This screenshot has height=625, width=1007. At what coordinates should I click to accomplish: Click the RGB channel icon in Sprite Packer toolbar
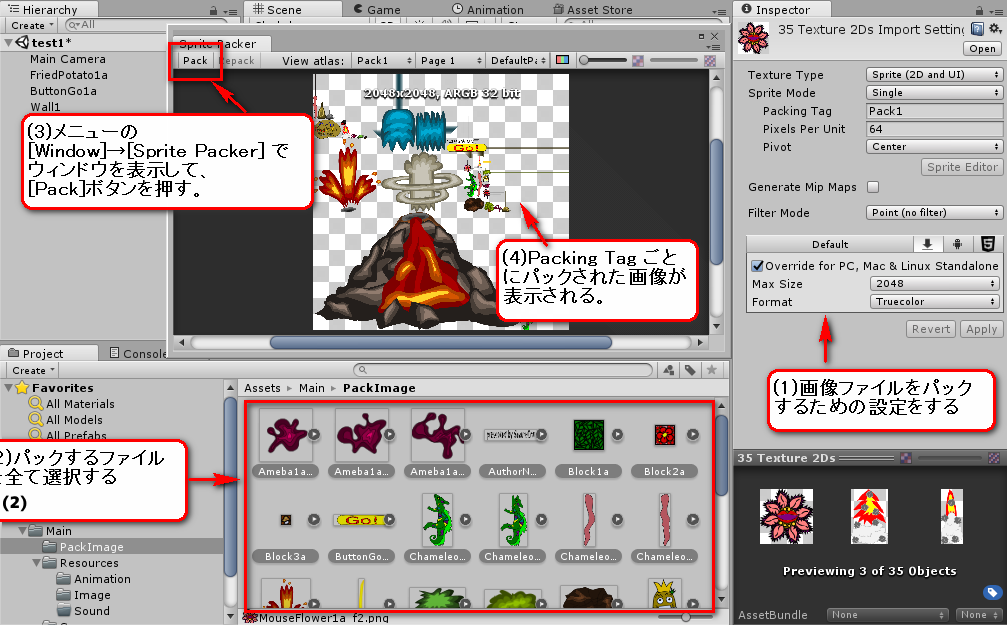pyautogui.click(x=563, y=60)
